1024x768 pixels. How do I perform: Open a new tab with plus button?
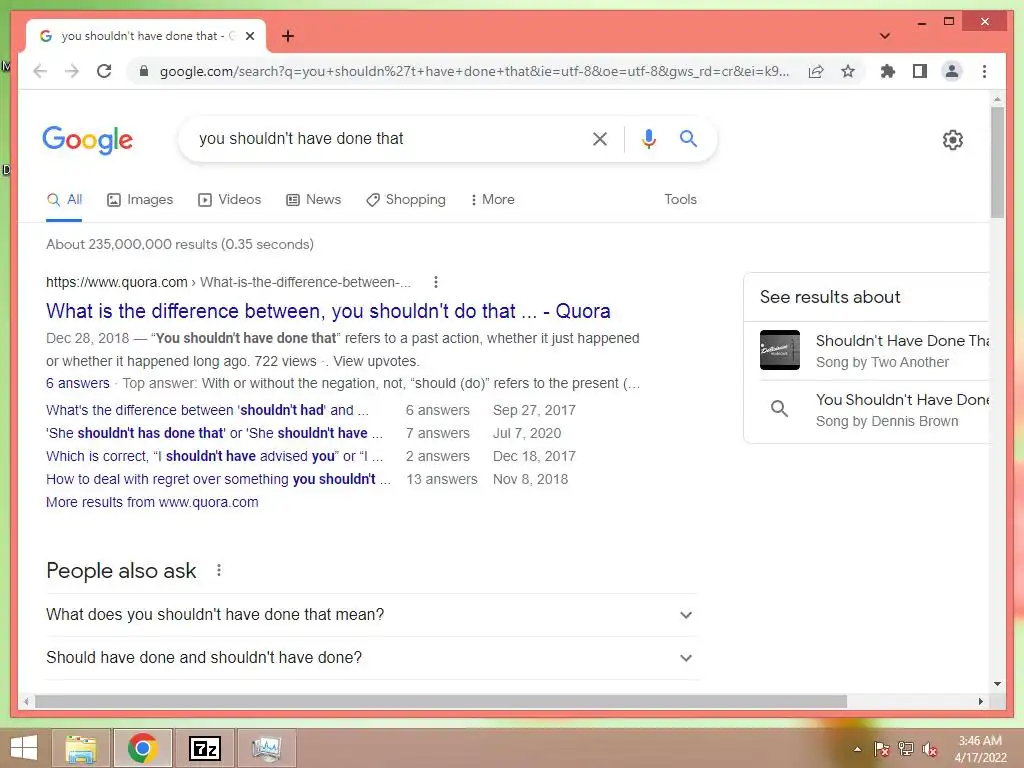tap(287, 36)
